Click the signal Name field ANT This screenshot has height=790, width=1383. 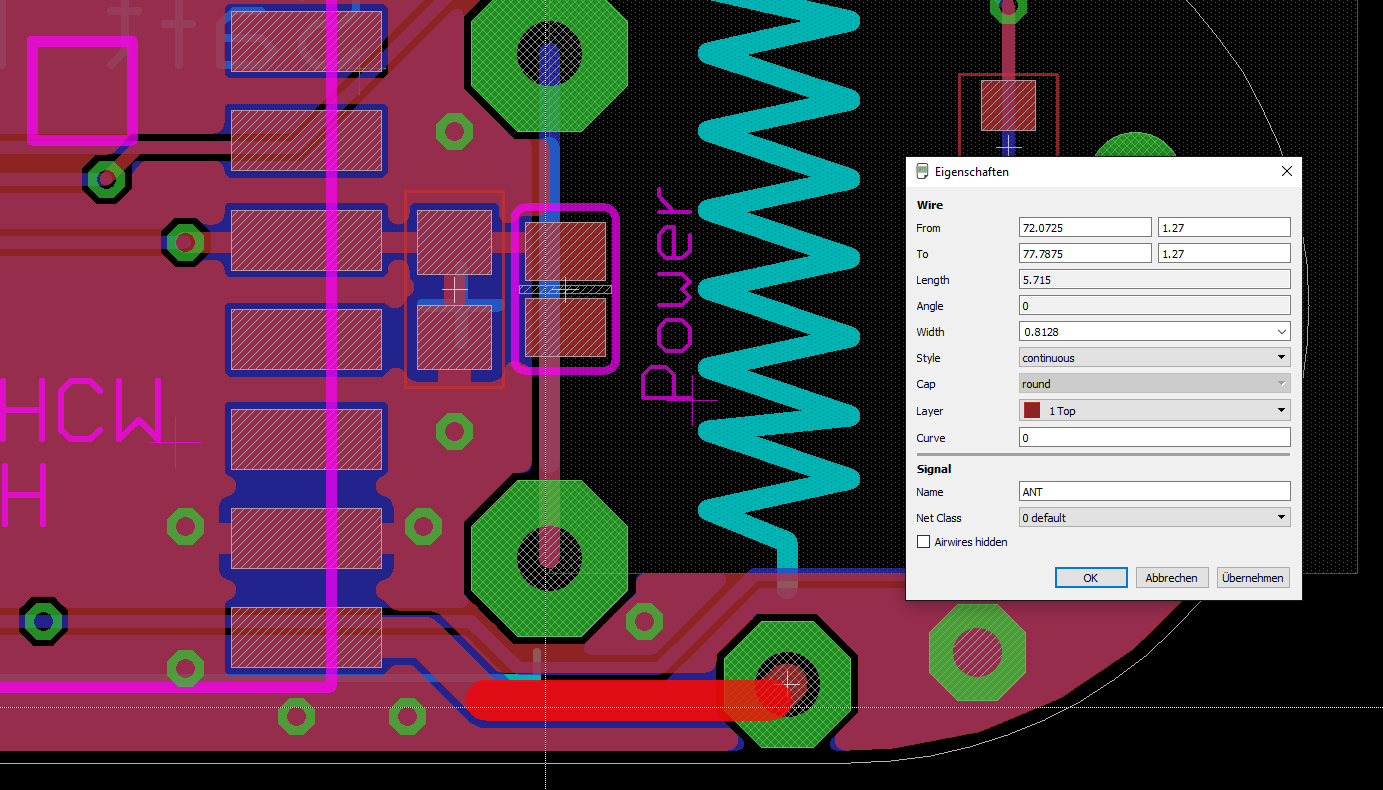(x=1155, y=492)
